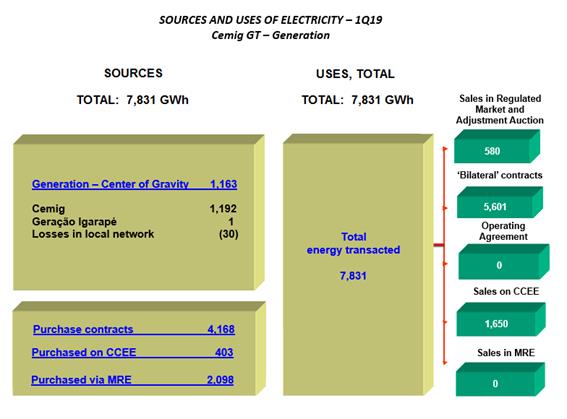Click the Total energy transacted text
Image resolution: width=567 pixels, height=419 pixels.
point(353,243)
